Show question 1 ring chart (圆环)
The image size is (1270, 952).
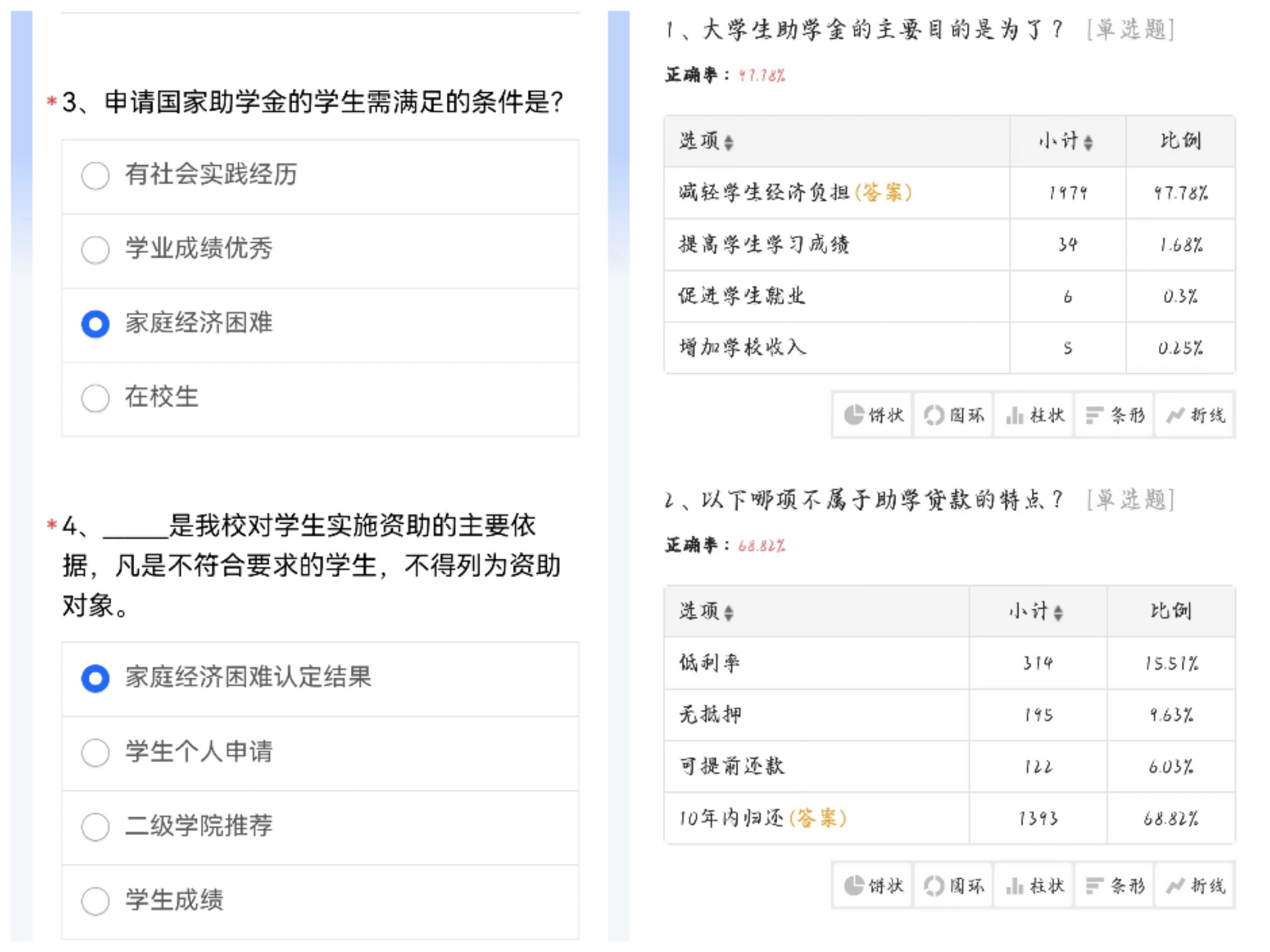(x=953, y=415)
